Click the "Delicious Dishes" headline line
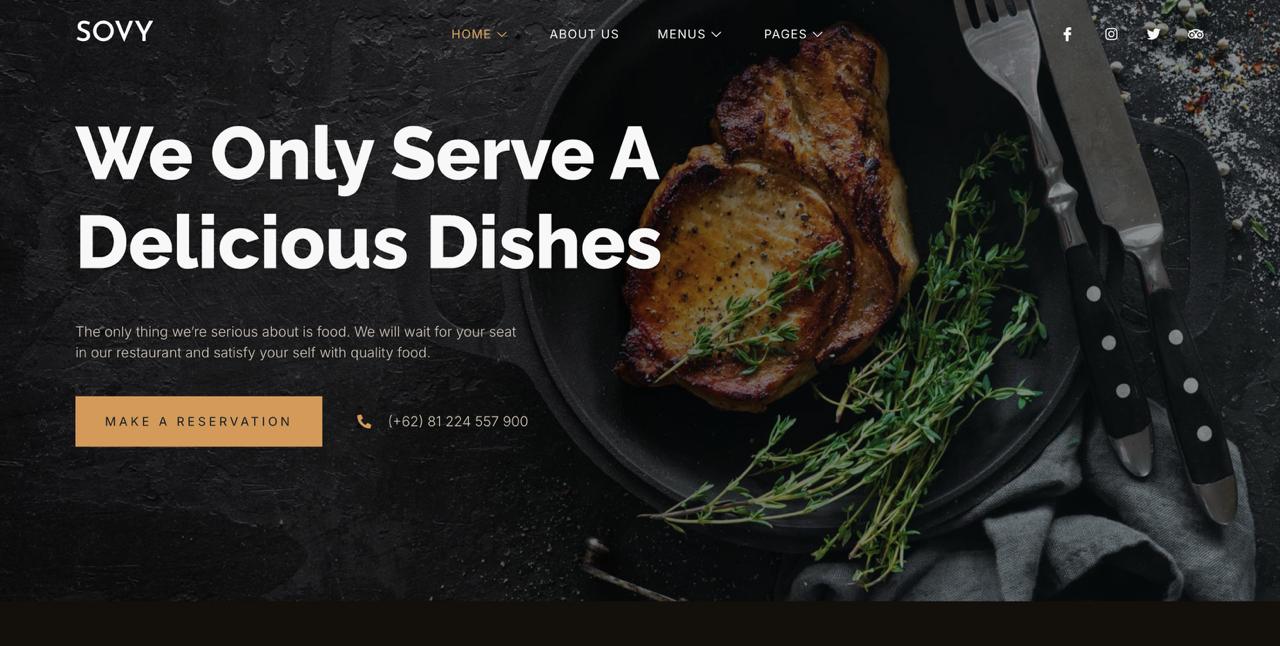 point(368,241)
